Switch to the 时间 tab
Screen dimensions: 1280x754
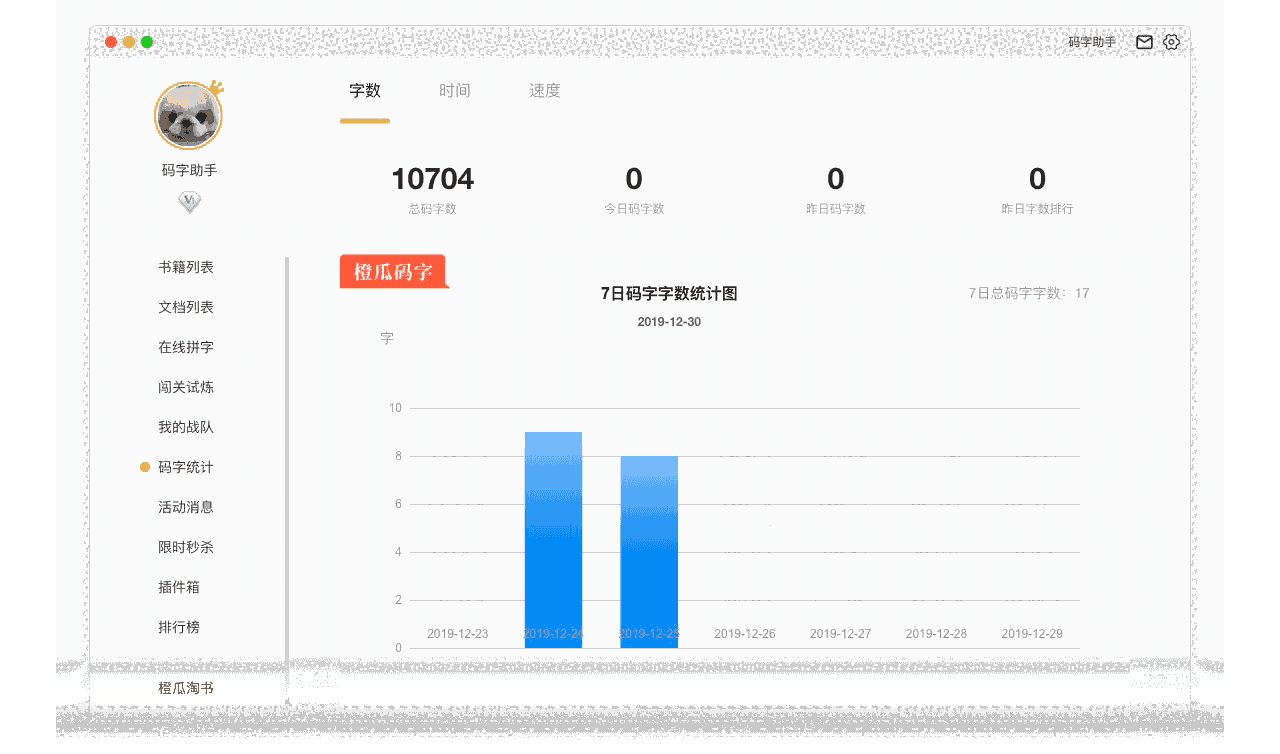455,90
